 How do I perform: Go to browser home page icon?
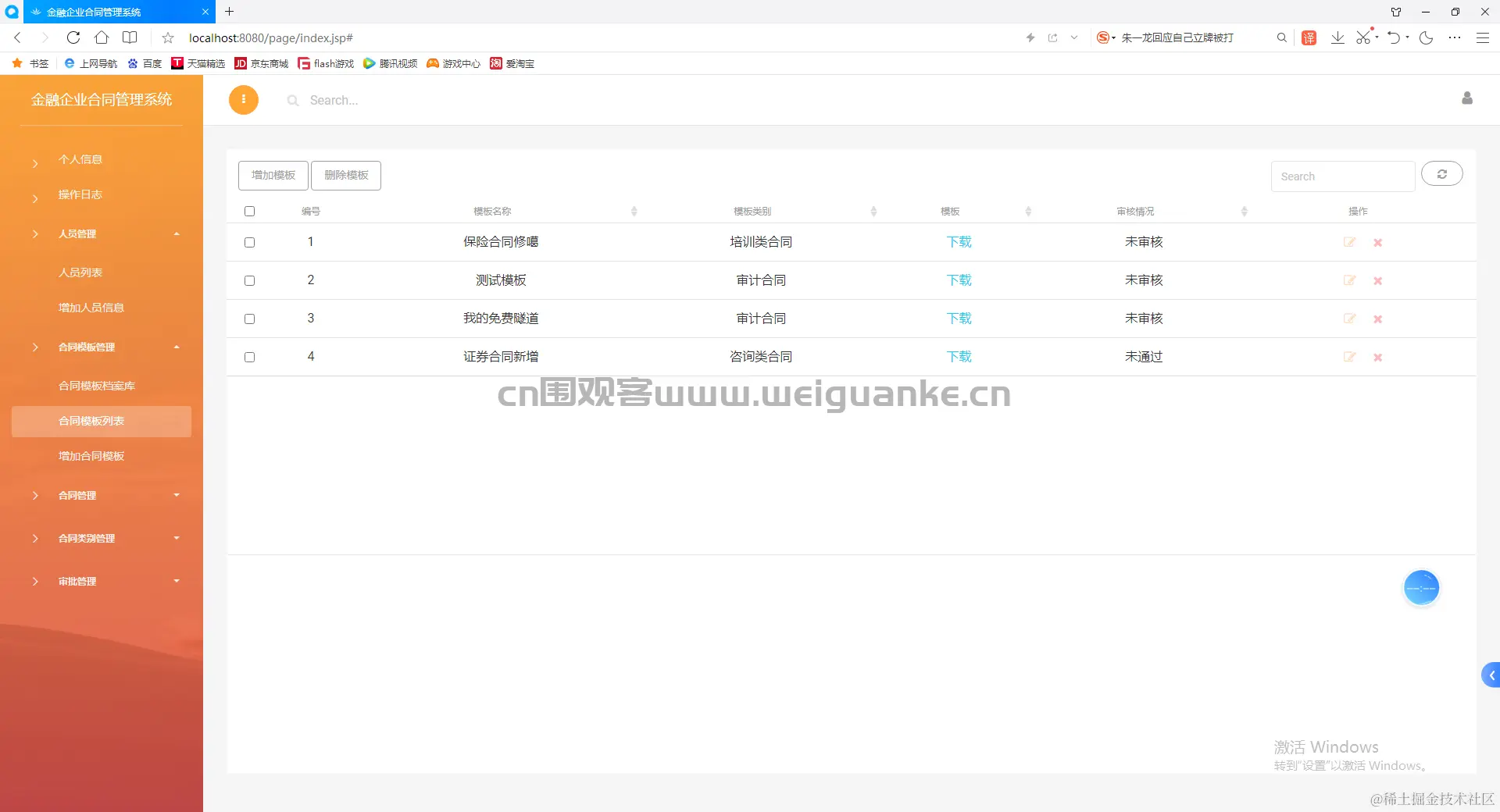coord(102,37)
